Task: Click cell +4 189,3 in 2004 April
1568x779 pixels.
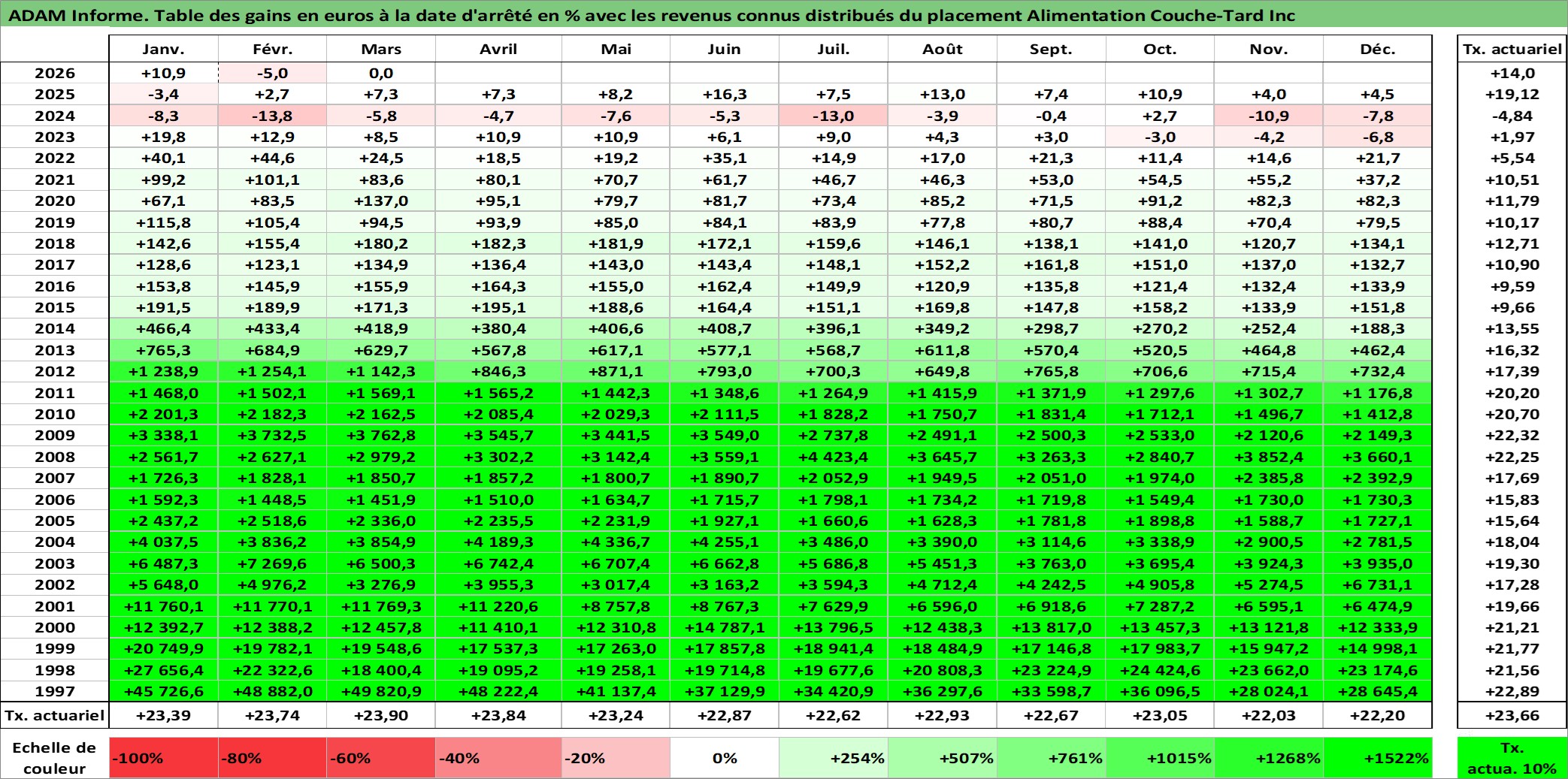Action: tap(498, 542)
